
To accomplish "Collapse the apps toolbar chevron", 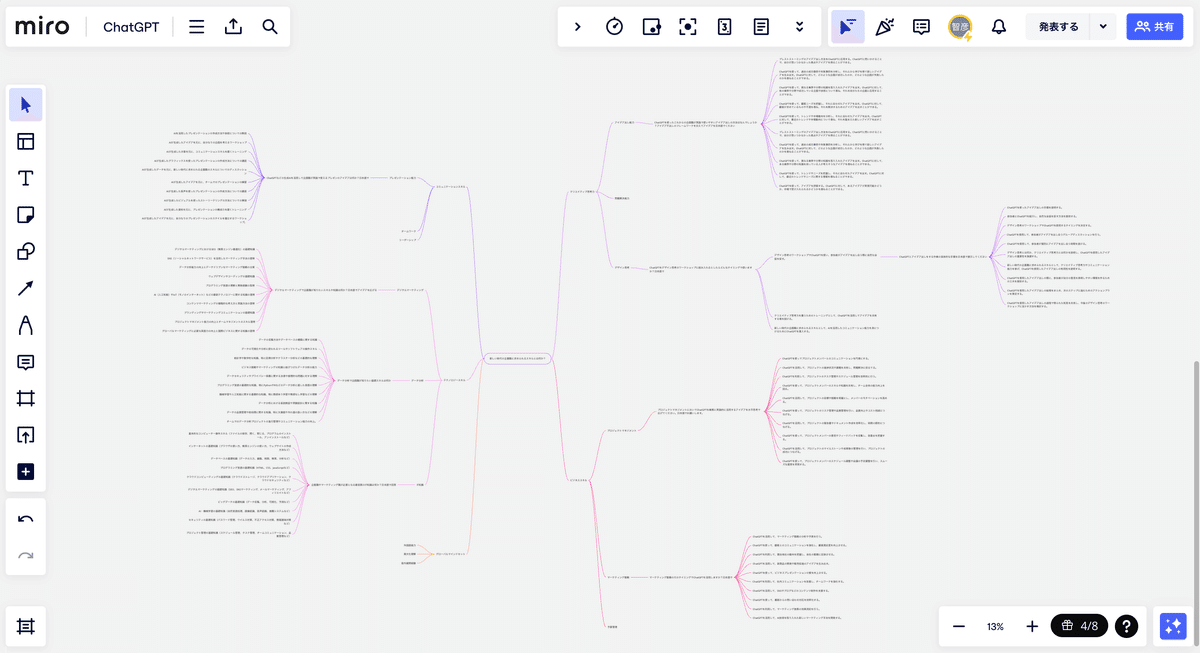I will click(x=578, y=27).
